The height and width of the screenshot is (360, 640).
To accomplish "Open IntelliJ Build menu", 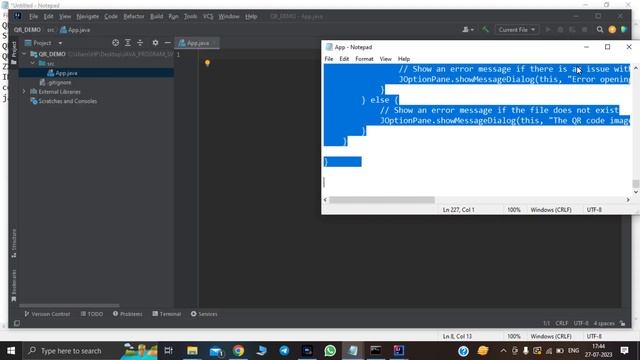I will (156, 16).
